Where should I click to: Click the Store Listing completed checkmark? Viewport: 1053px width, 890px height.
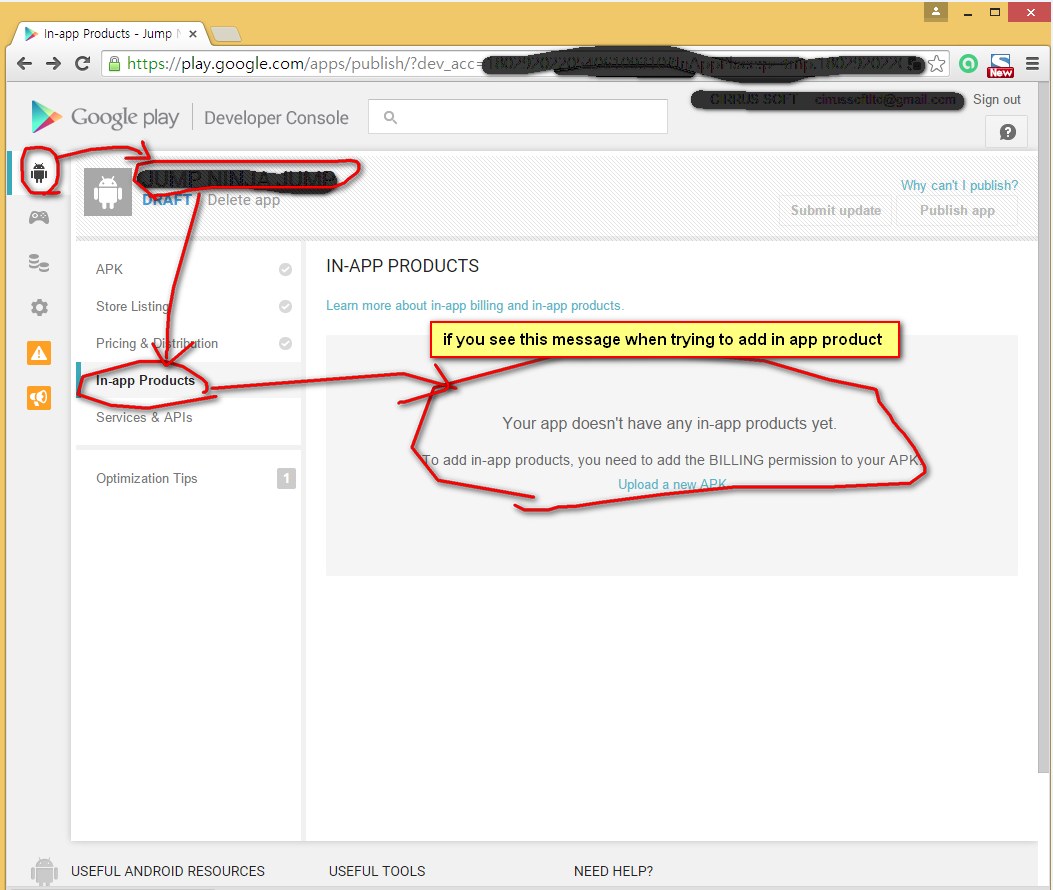click(285, 306)
